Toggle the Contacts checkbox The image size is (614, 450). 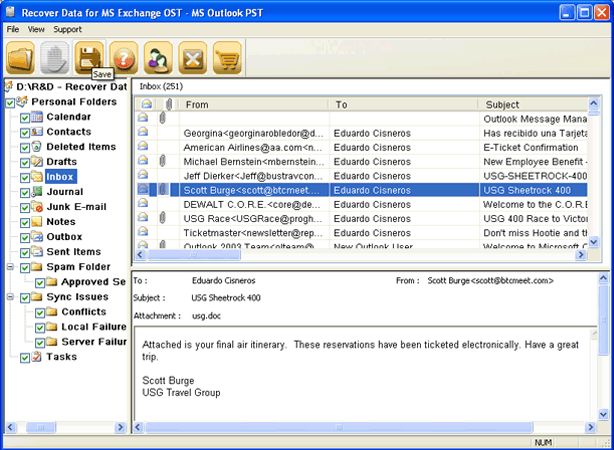click(x=25, y=133)
